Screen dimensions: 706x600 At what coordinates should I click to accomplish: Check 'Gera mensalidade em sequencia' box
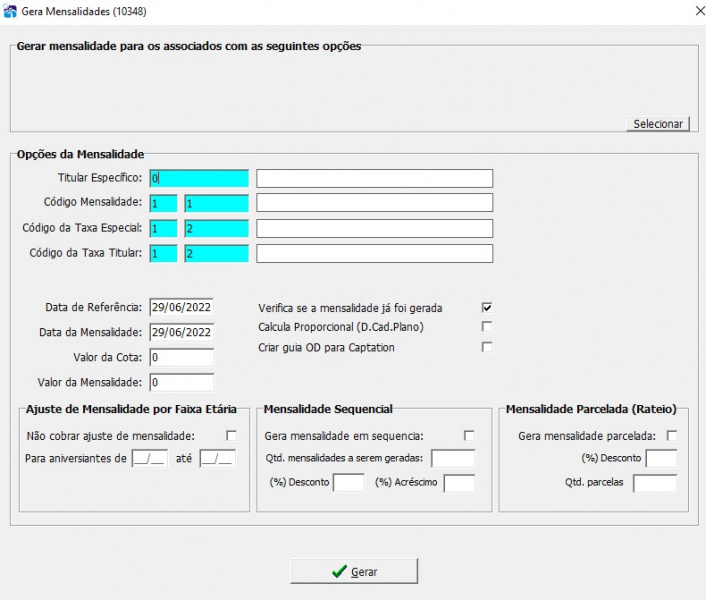469,435
